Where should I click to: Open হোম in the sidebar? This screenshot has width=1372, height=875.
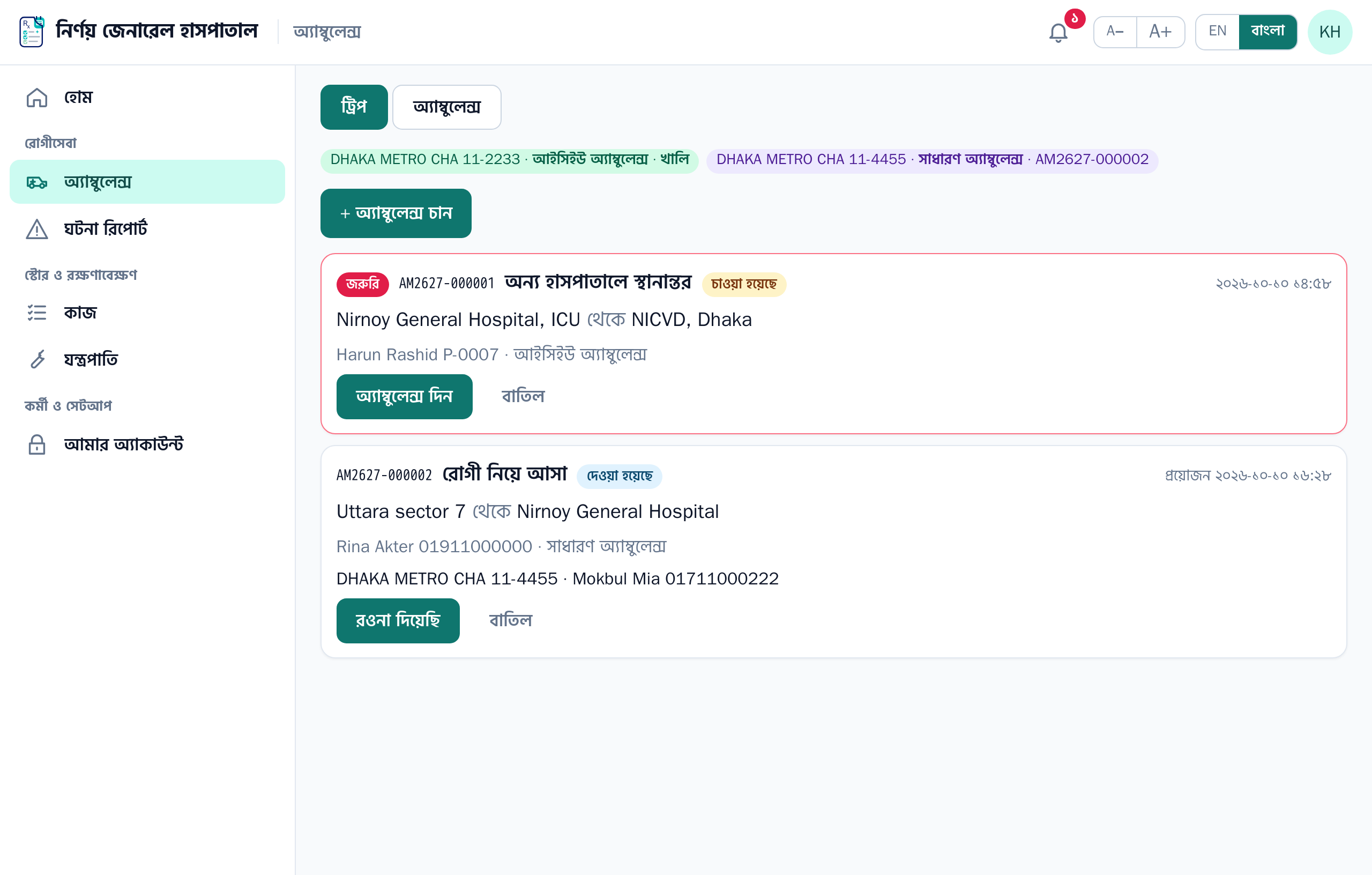tap(147, 98)
